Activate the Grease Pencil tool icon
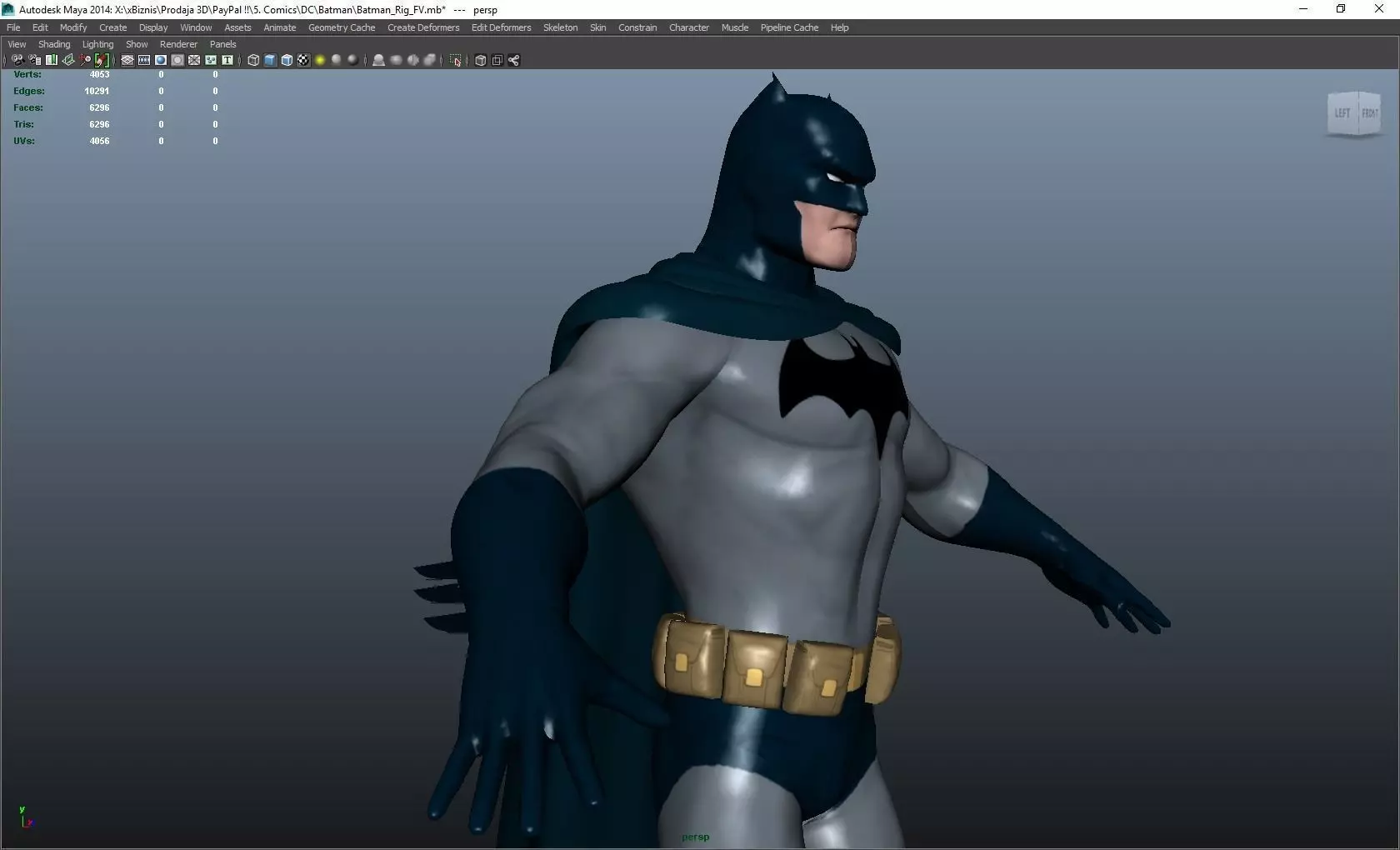 point(102,60)
